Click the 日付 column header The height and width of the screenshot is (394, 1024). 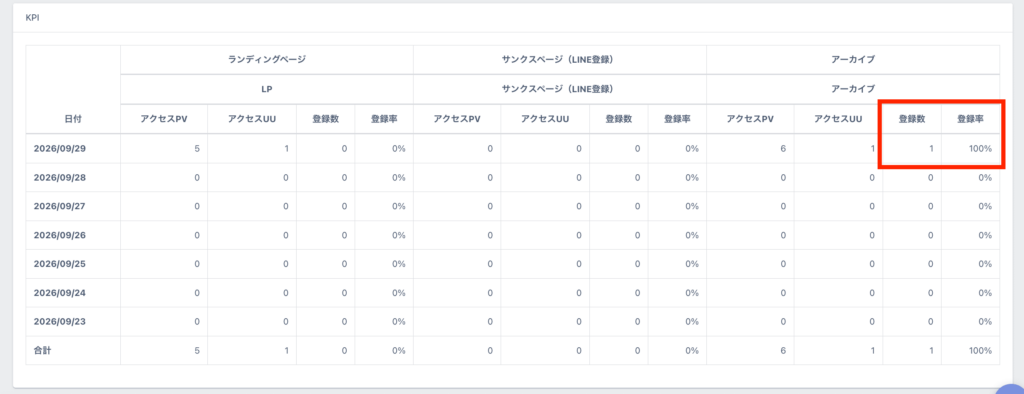click(x=73, y=119)
